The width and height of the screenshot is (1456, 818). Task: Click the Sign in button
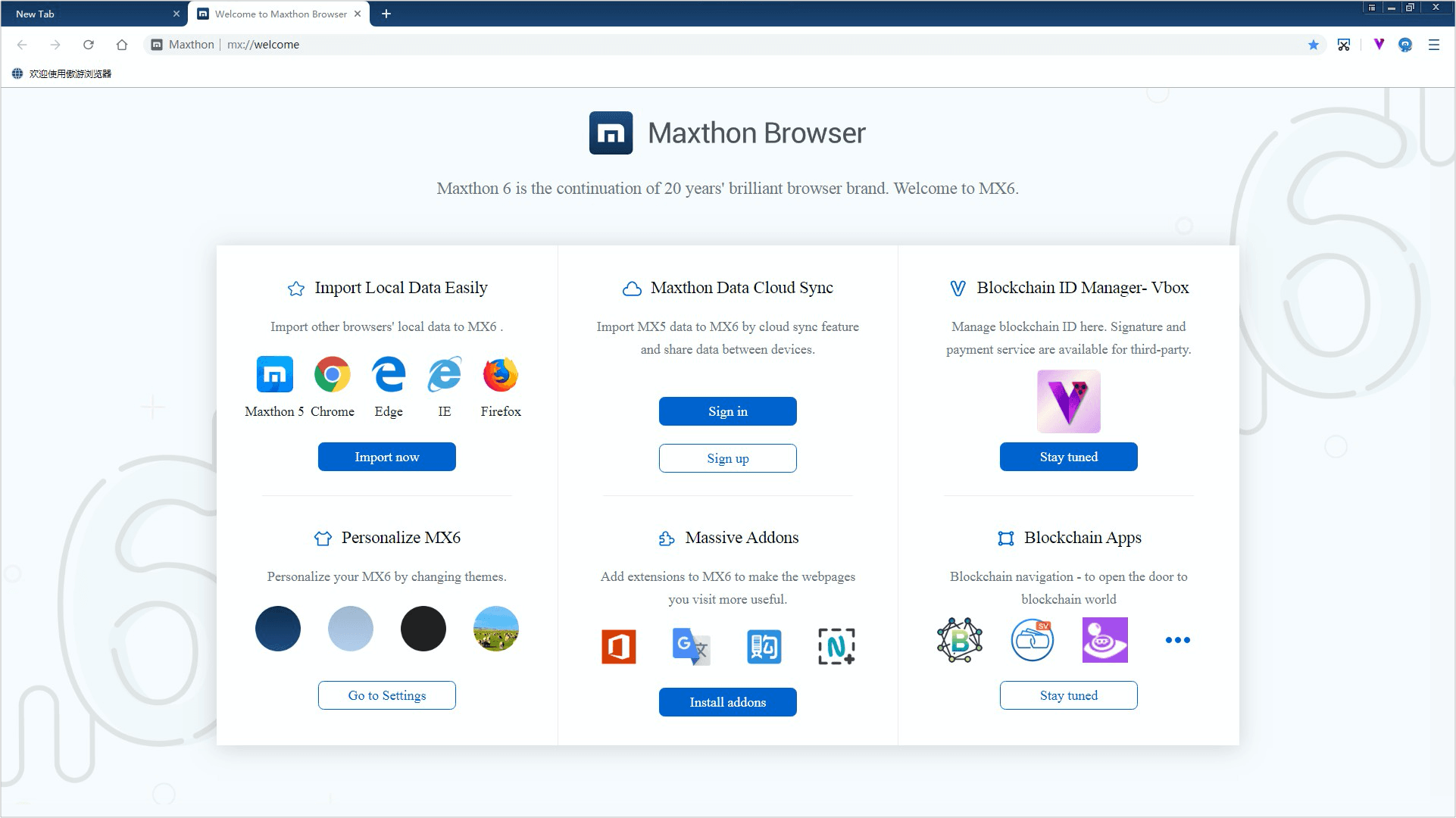pos(727,411)
